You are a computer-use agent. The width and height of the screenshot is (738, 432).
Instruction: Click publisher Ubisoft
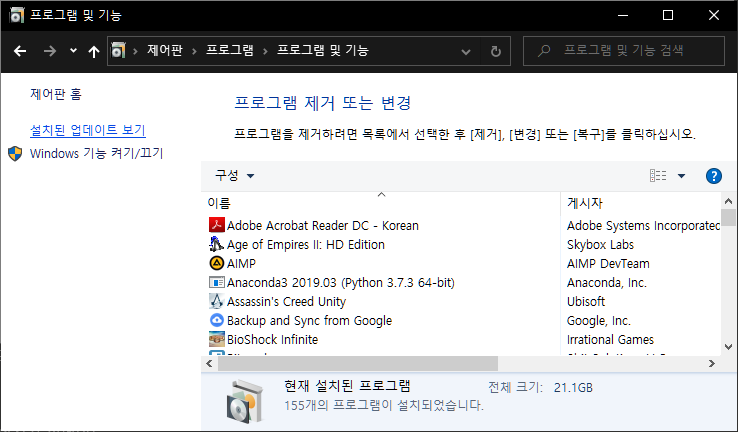click(586, 302)
